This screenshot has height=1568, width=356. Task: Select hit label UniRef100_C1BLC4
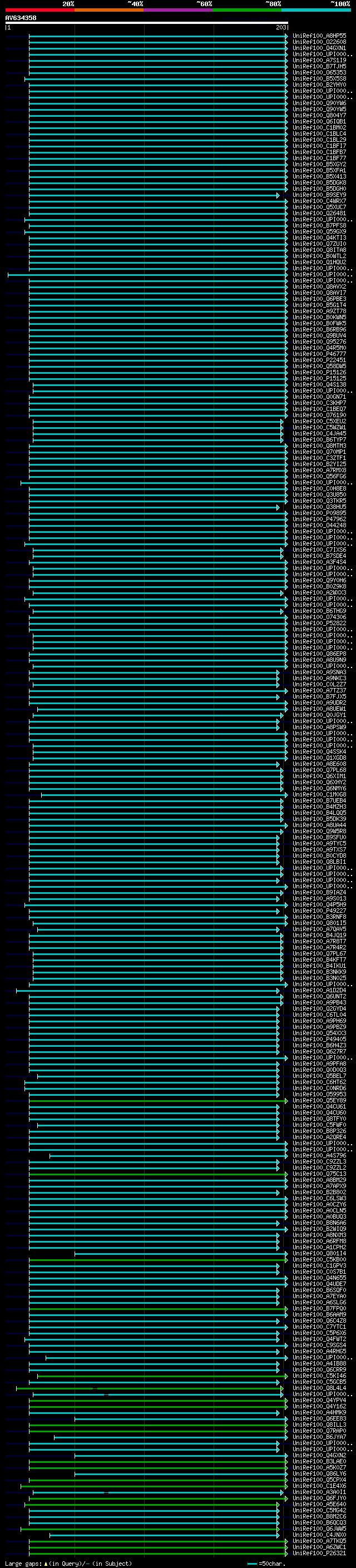pyautogui.click(x=319, y=134)
